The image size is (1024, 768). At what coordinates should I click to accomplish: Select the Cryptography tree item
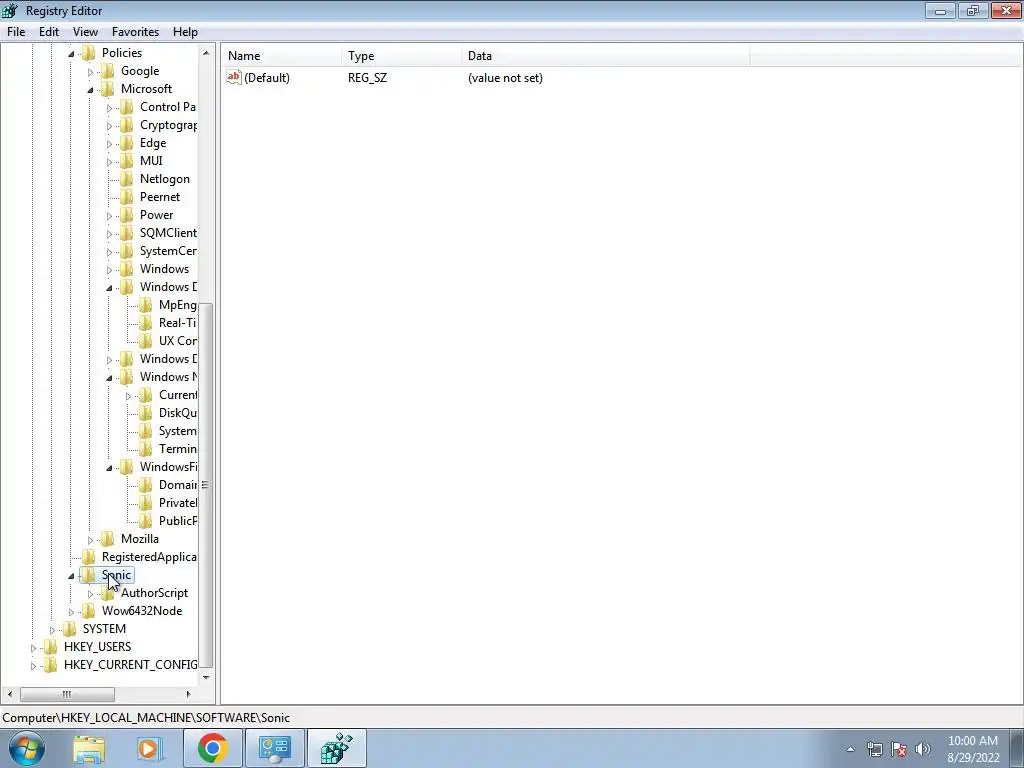click(168, 125)
